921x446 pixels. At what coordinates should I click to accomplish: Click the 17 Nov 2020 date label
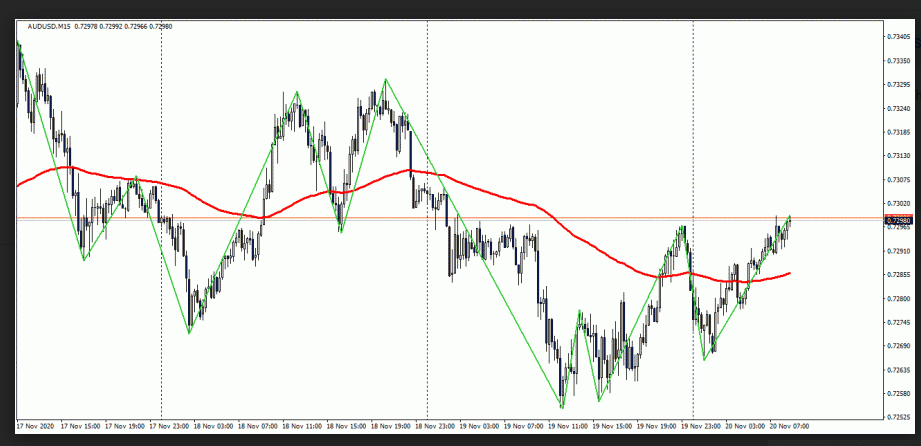pyautogui.click(x=33, y=425)
